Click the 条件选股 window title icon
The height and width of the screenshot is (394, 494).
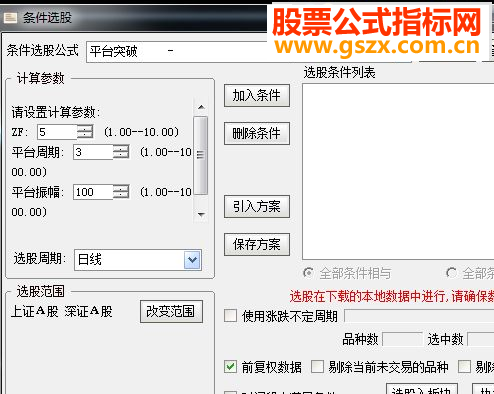pyautogui.click(x=10, y=17)
